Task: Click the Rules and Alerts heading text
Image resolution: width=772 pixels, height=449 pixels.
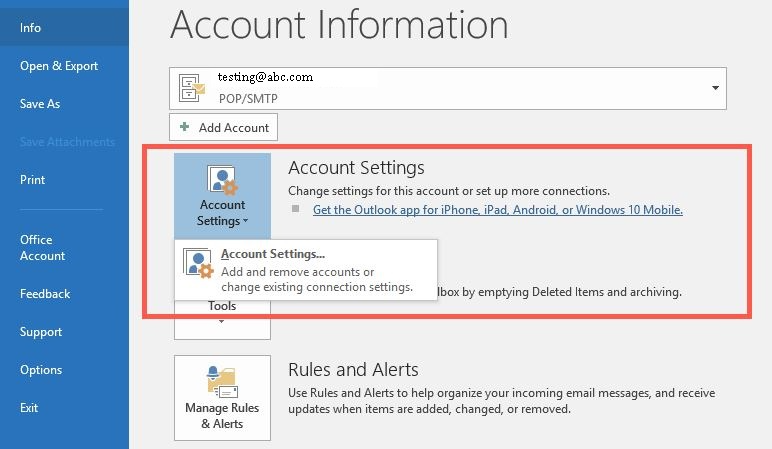Action: point(354,370)
